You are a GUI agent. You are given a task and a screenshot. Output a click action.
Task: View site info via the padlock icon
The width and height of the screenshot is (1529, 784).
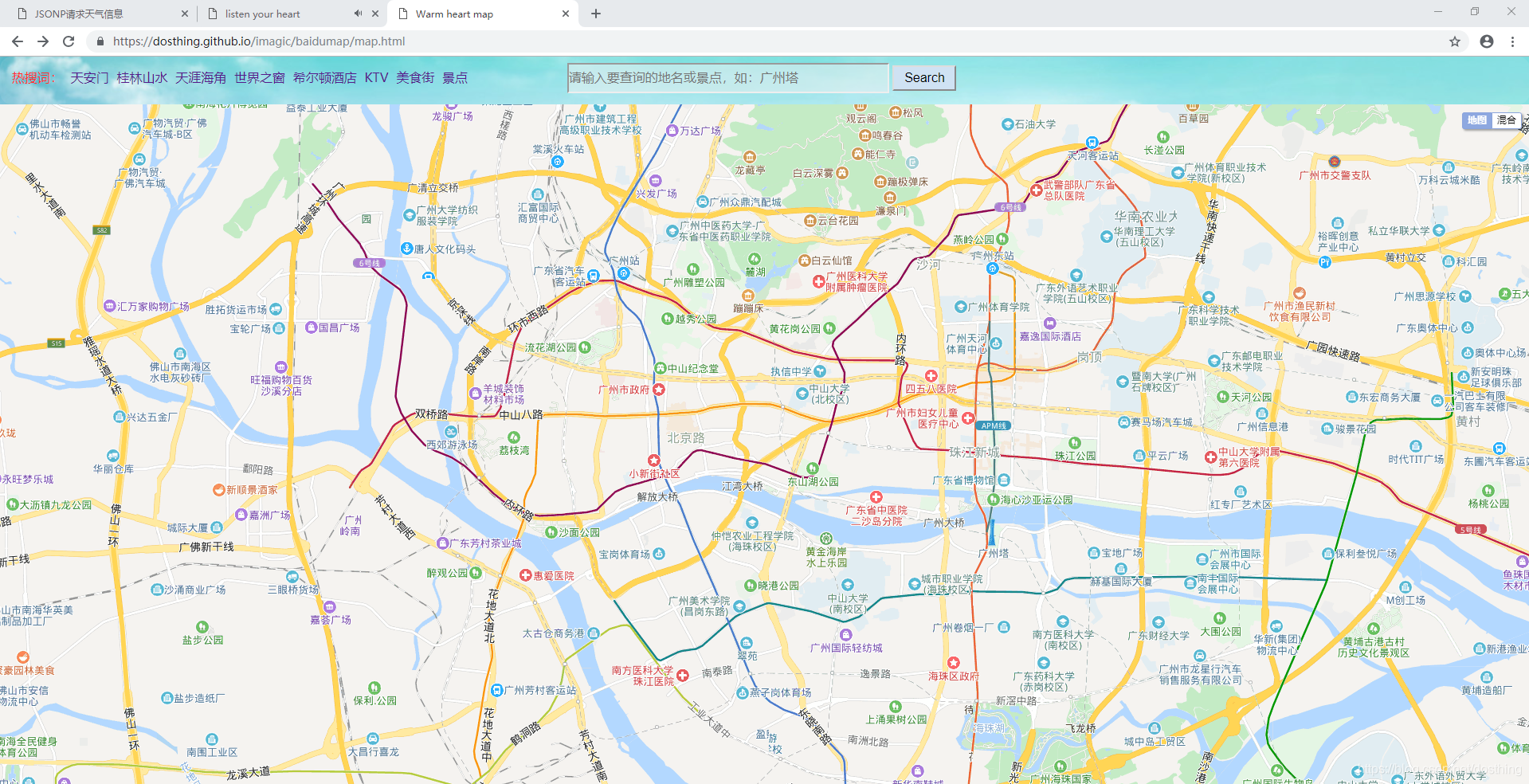pos(100,41)
